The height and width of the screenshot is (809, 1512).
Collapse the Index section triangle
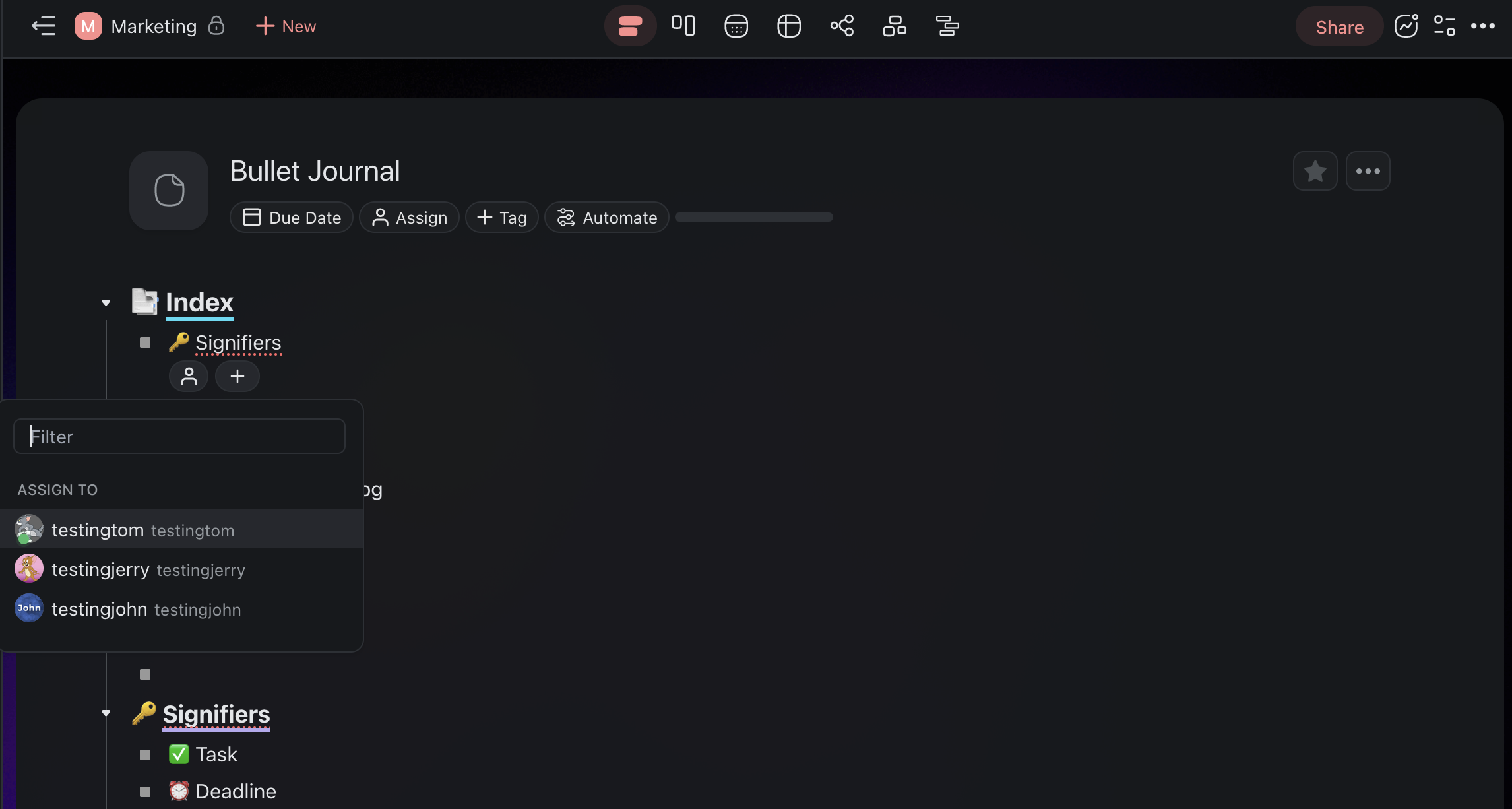tap(106, 303)
